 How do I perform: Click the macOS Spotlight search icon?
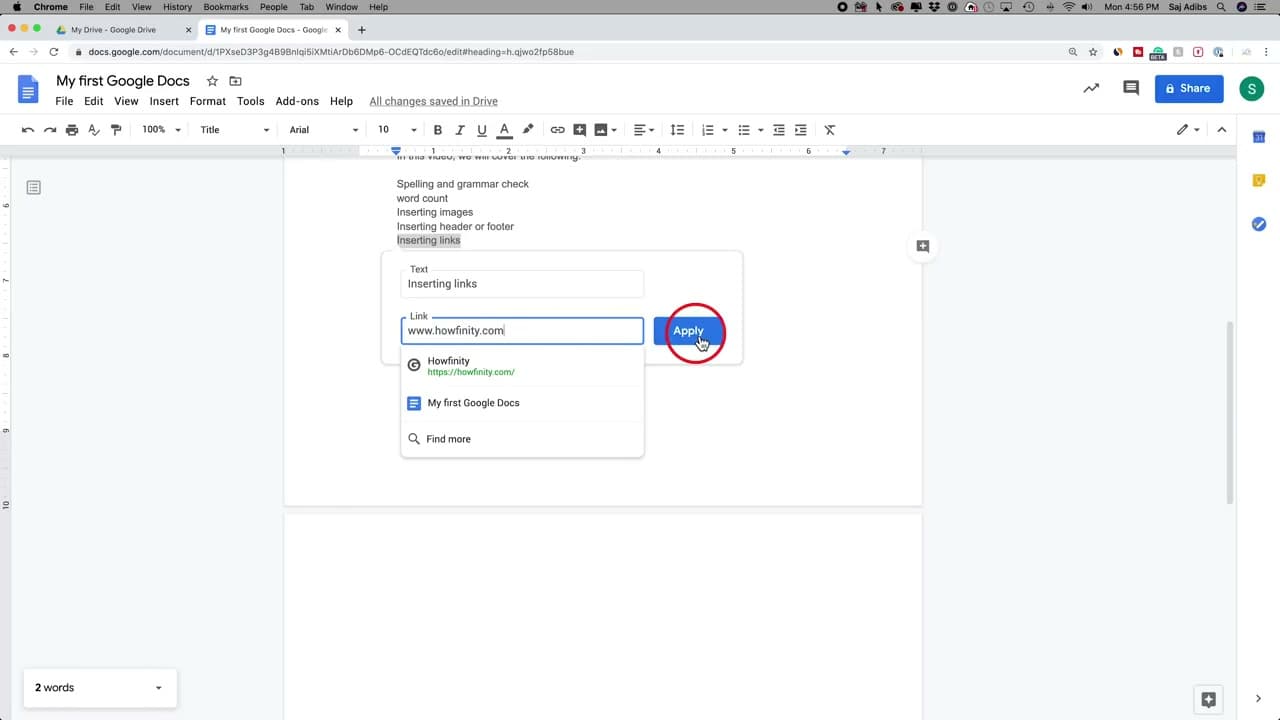click(x=1221, y=7)
